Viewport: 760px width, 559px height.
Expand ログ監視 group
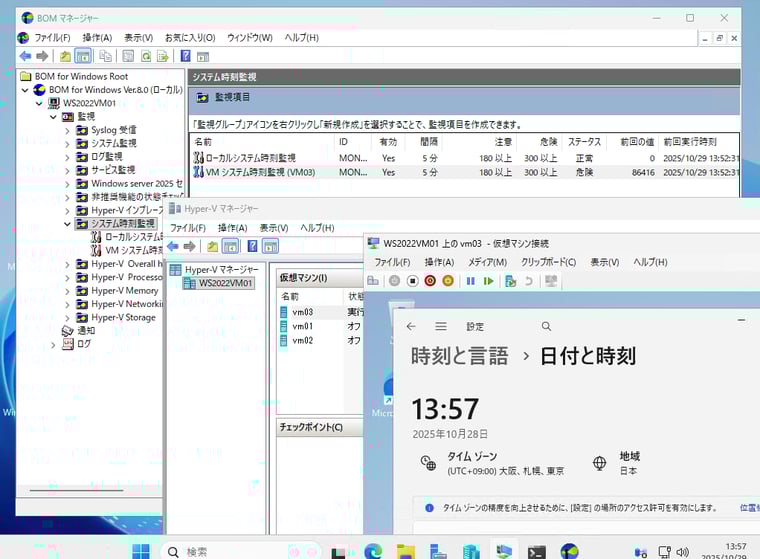67,157
